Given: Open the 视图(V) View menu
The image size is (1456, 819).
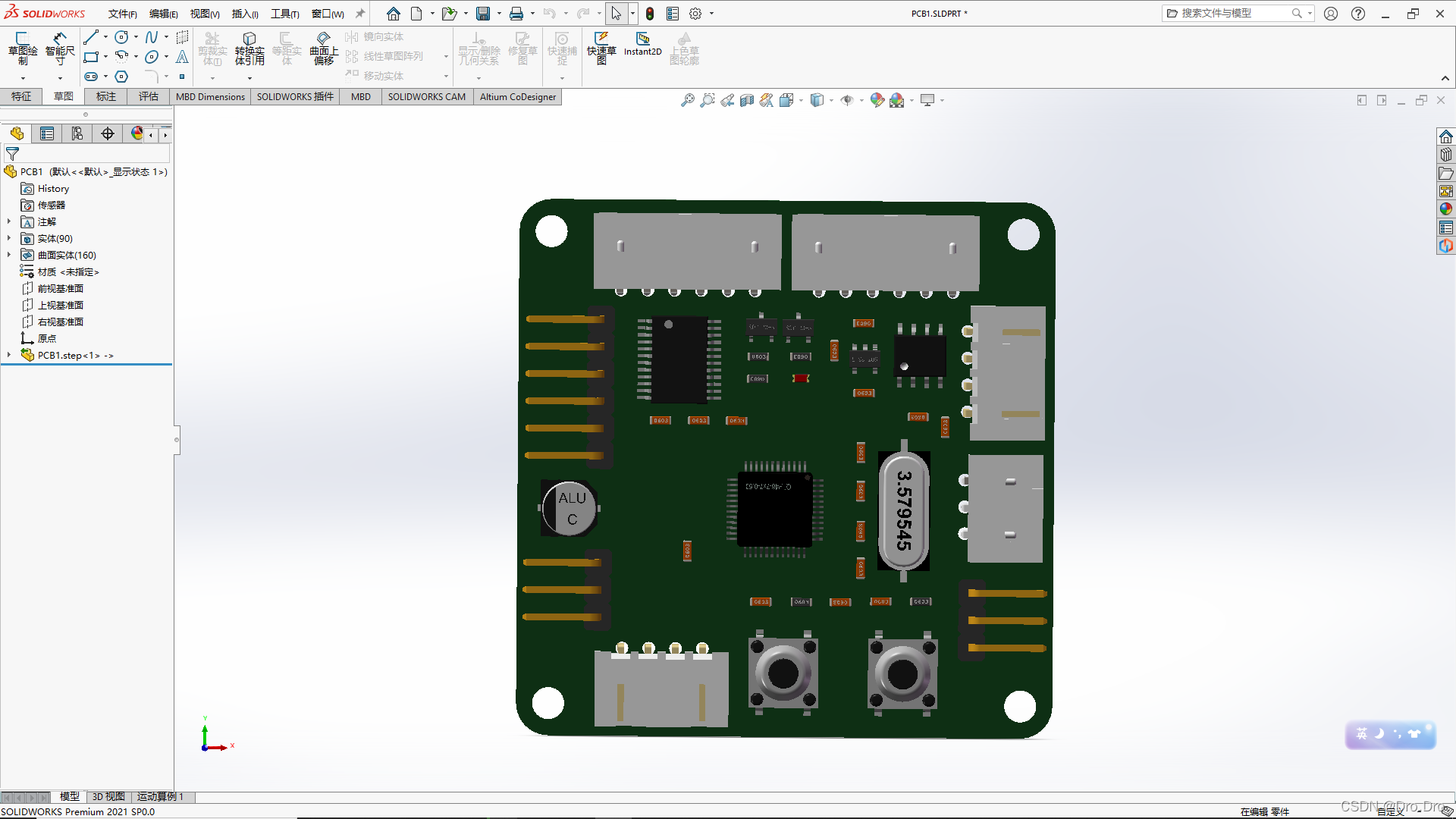Looking at the screenshot, I should tap(205, 14).
